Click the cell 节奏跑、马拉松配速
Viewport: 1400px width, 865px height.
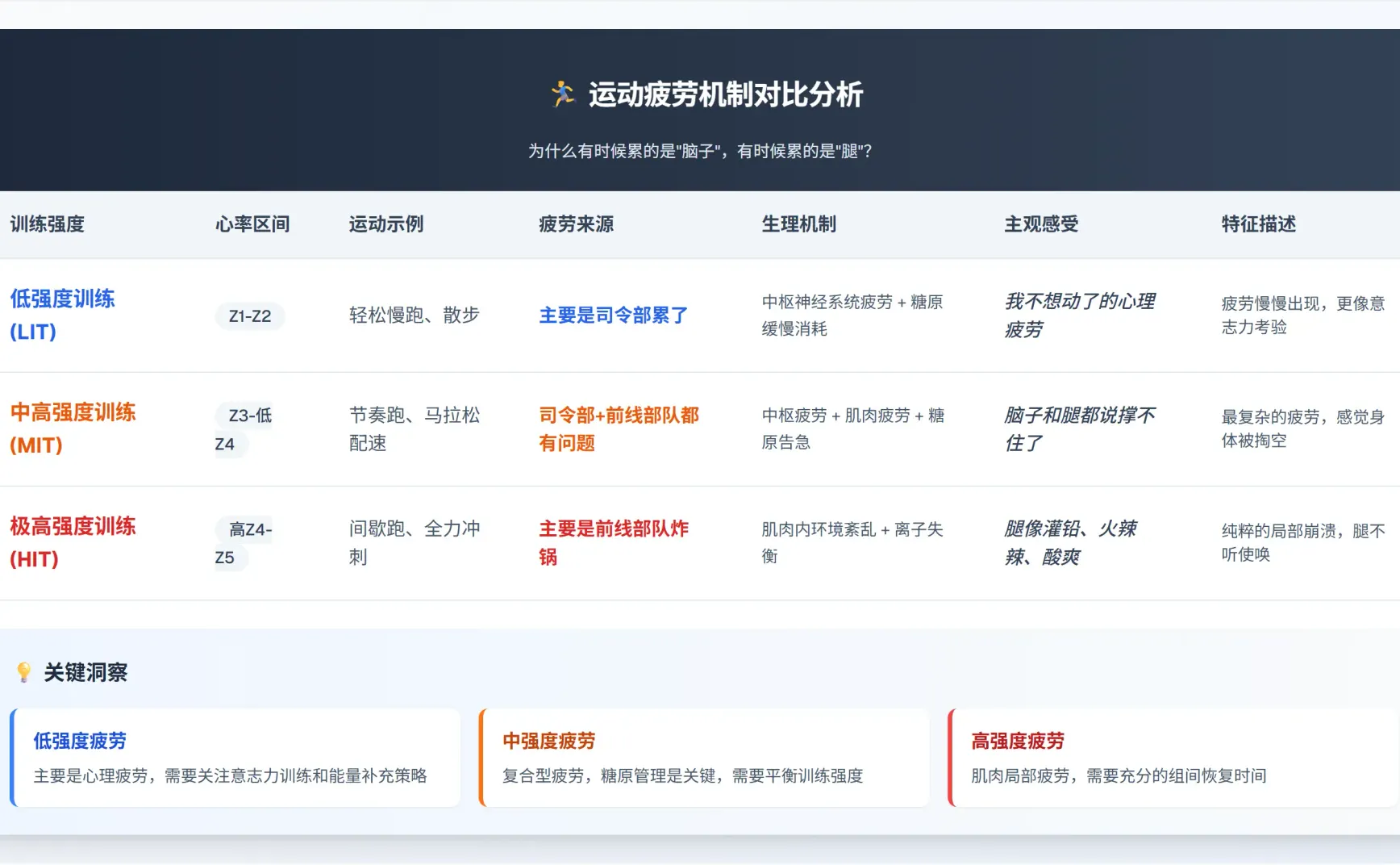tap(415, 429)
